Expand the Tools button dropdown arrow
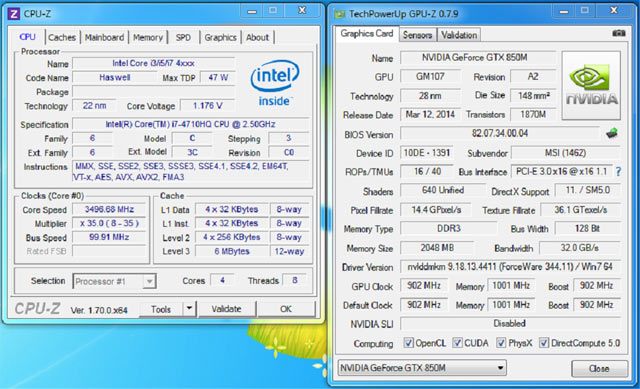The width and height of the screenshot is (640, 389). coord(189,309)
